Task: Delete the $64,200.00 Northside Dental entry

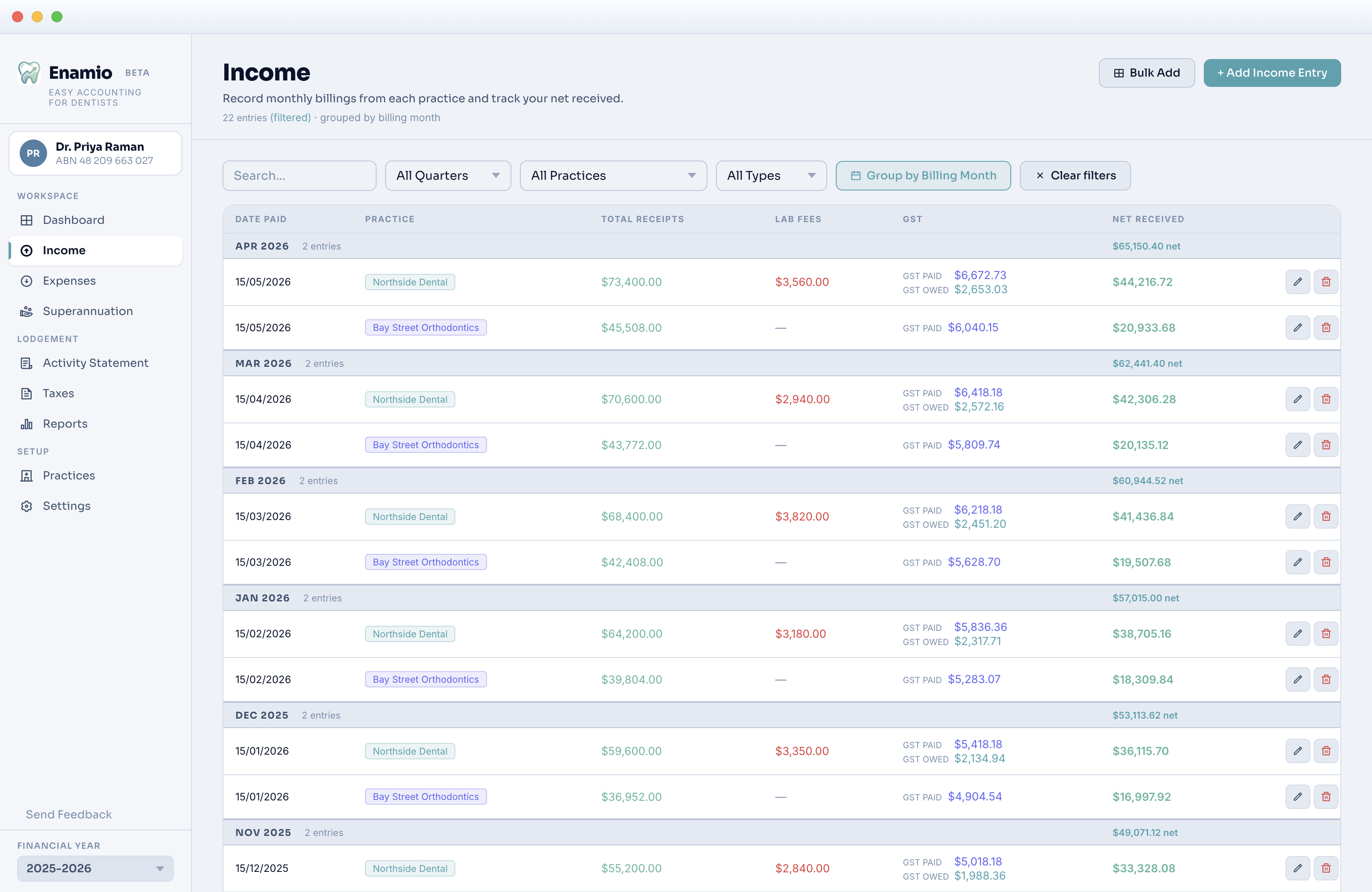Action: click(x=1326, y=633)
